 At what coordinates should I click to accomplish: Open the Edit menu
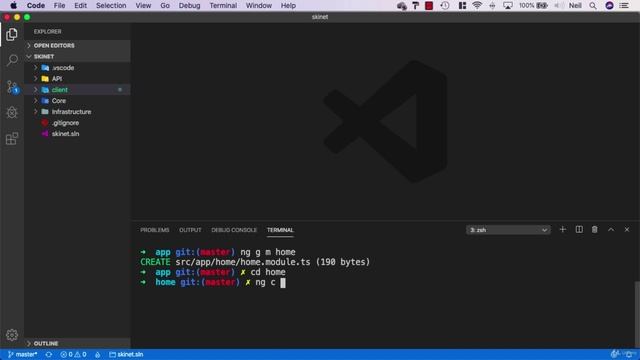pyautogui.click(x=80, y=5)
